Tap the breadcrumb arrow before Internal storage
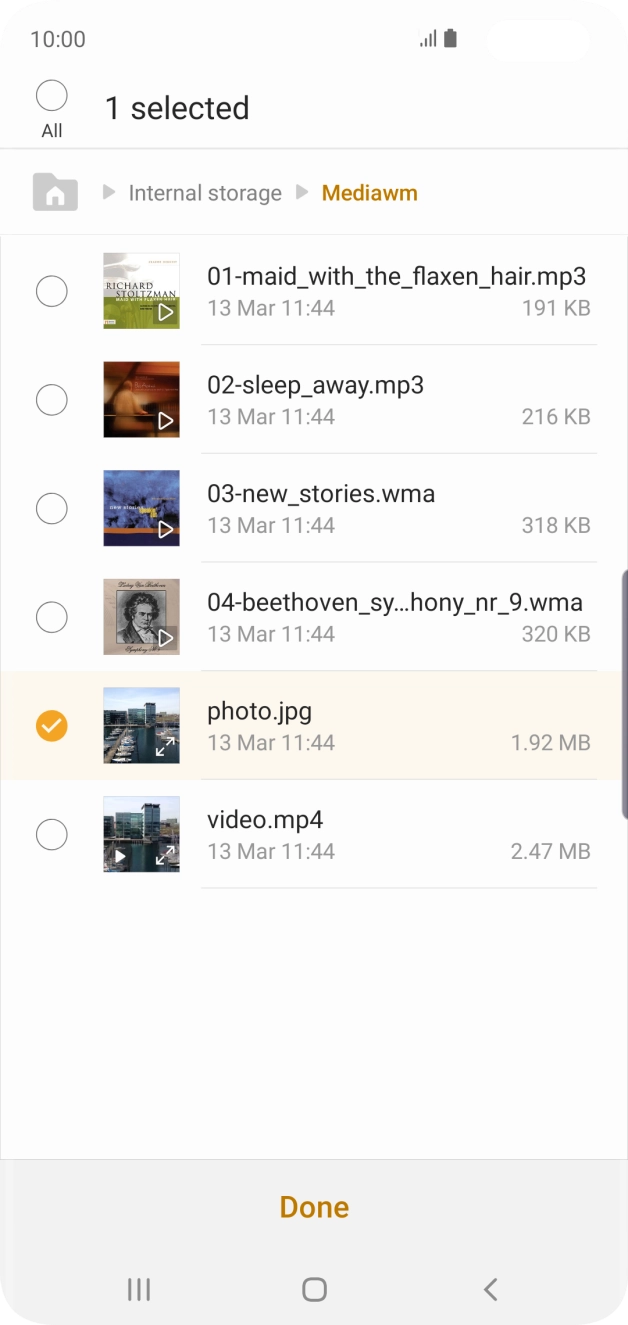Screen dimensions: 628x1325 pos(109,192)
